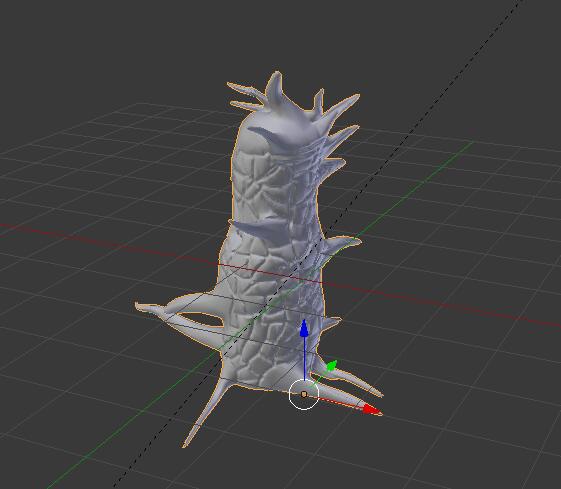Click the red X-axis gizmo arrowhead

[371, 410]
